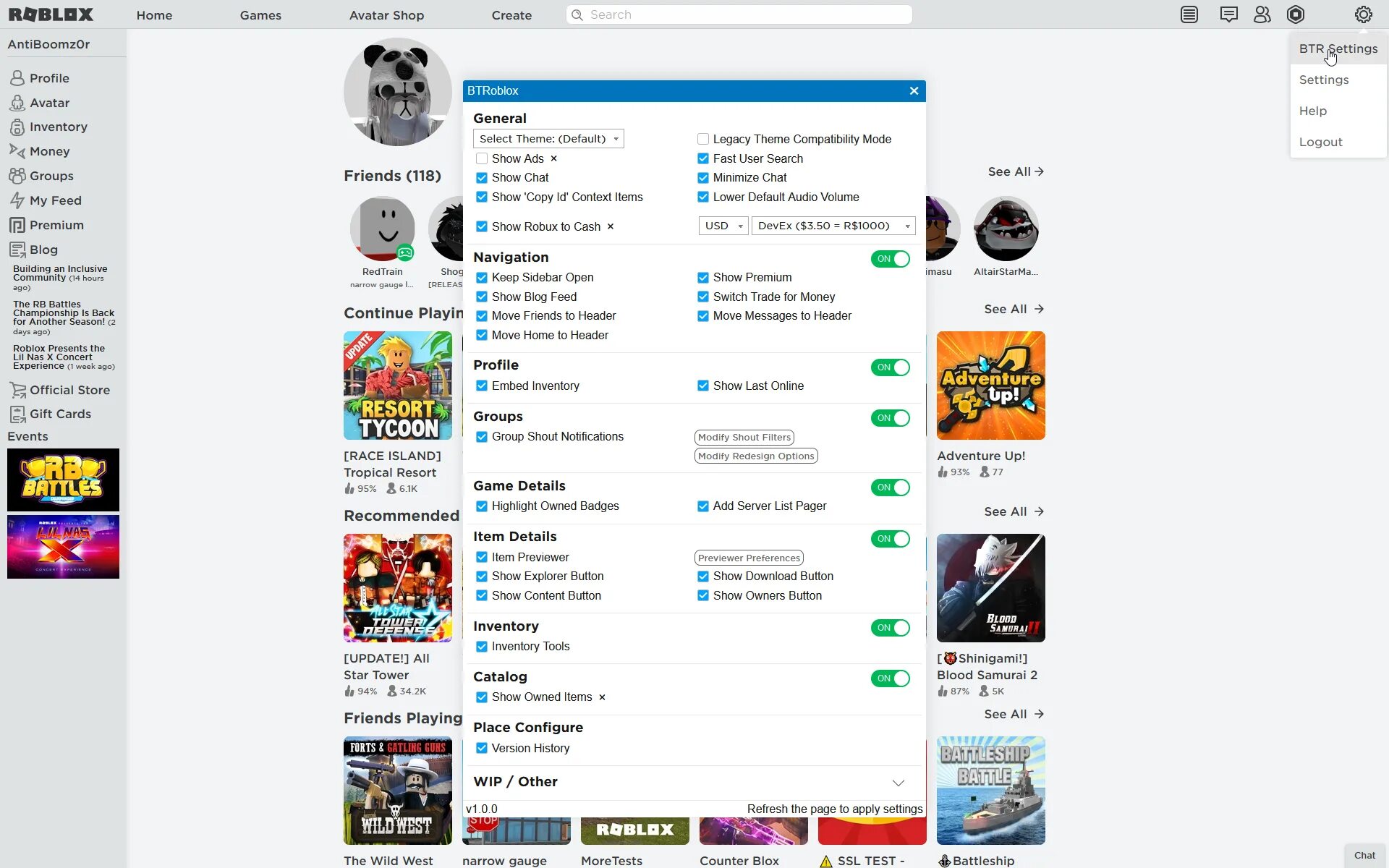Click the Groups sidebar icon
1389x868 pixels.
pos(17,175)
